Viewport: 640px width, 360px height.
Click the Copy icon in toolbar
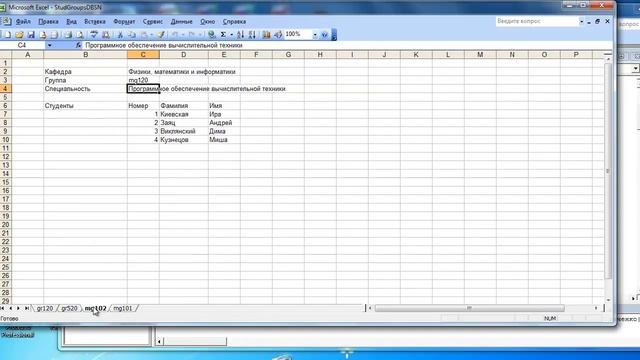coord(132,35)
